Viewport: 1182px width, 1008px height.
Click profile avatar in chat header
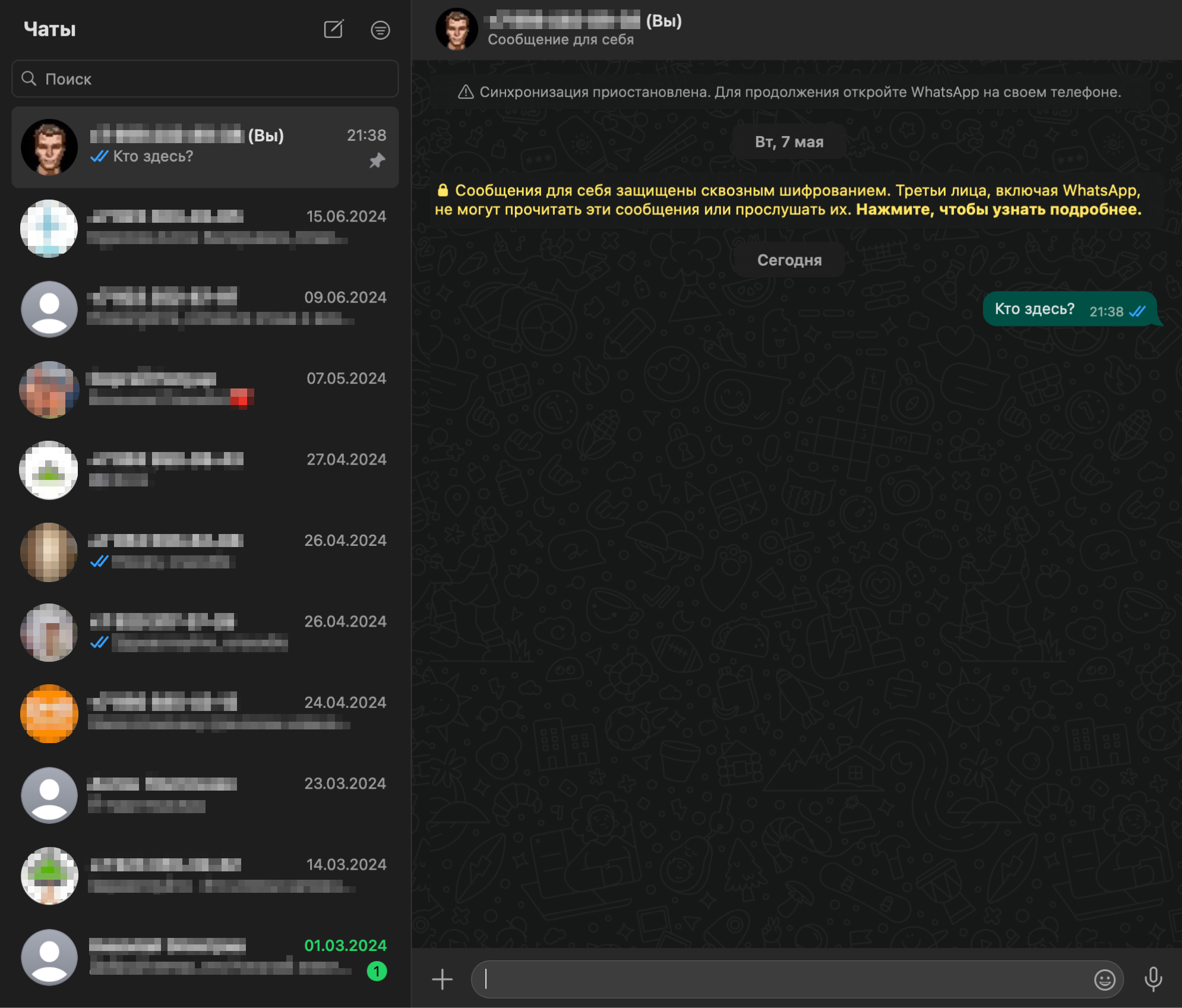(x=456, y=29)
